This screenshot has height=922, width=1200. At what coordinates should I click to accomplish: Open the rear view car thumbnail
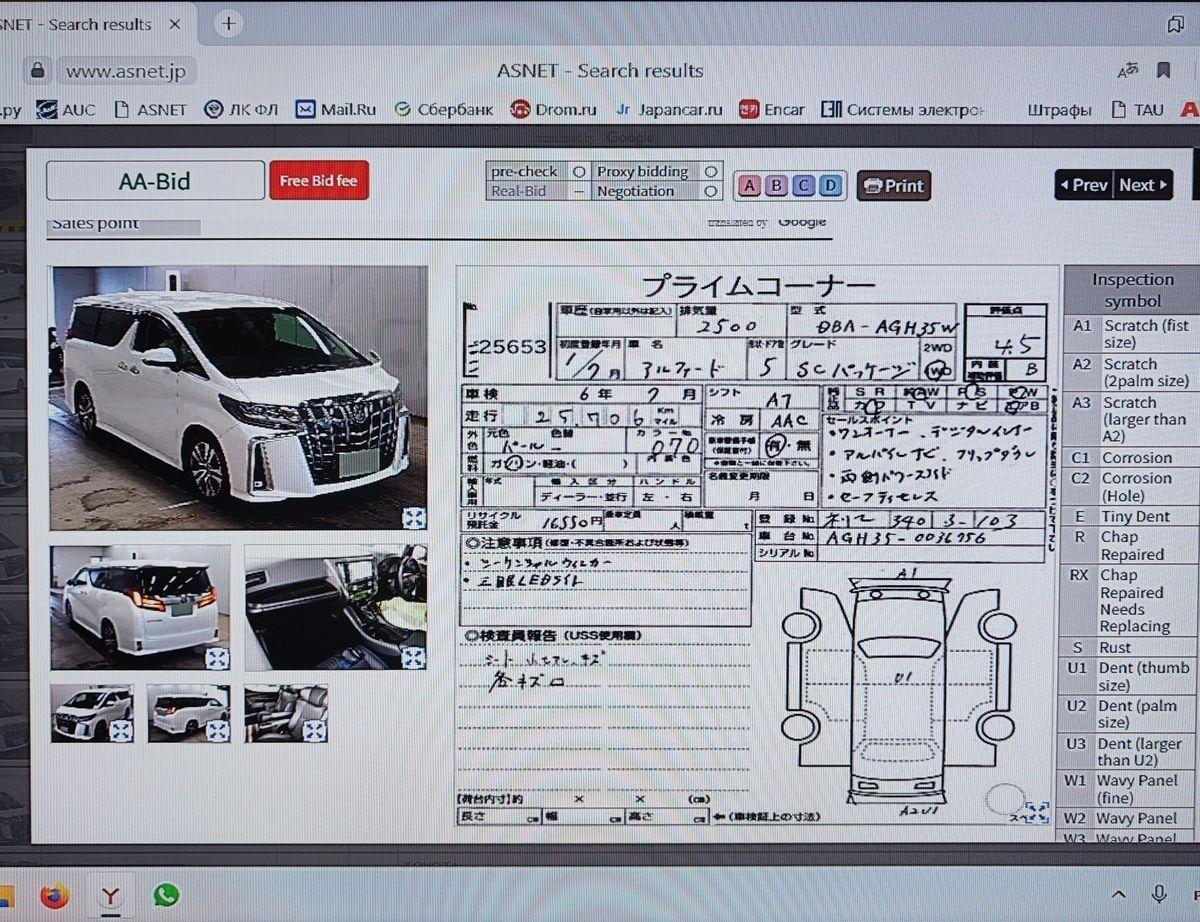(140, 606)
